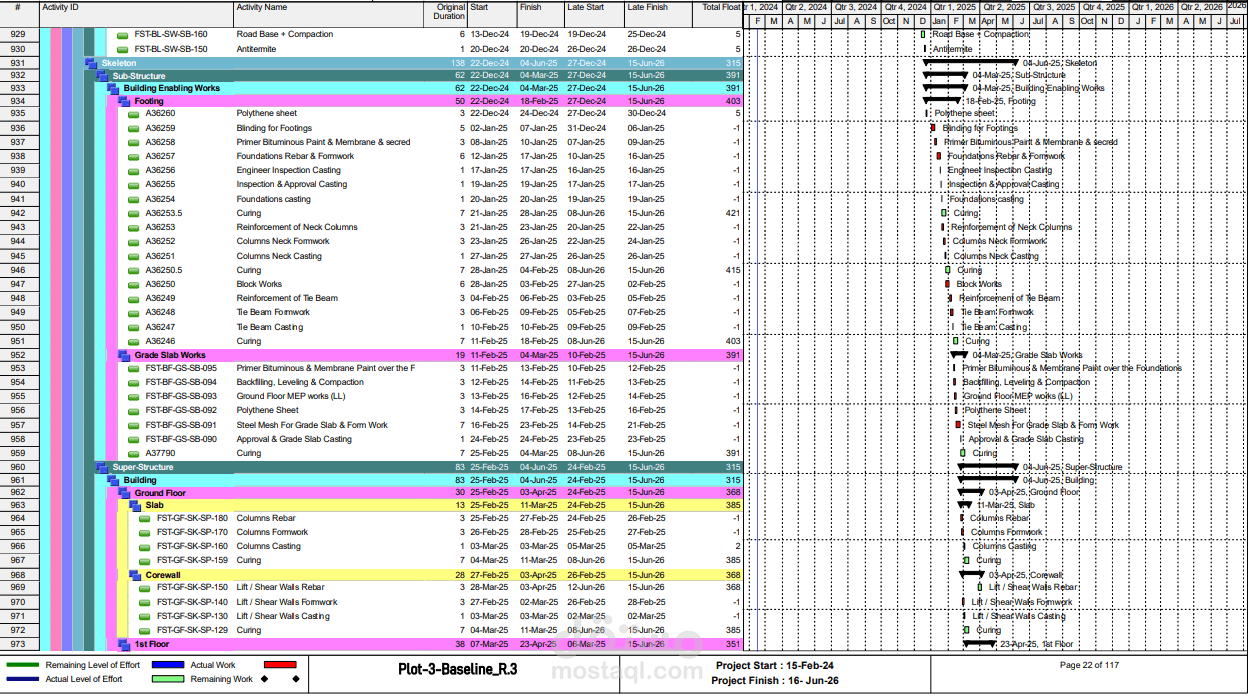Click the Start column header
1255x698 pixels.
pos(492,14)
